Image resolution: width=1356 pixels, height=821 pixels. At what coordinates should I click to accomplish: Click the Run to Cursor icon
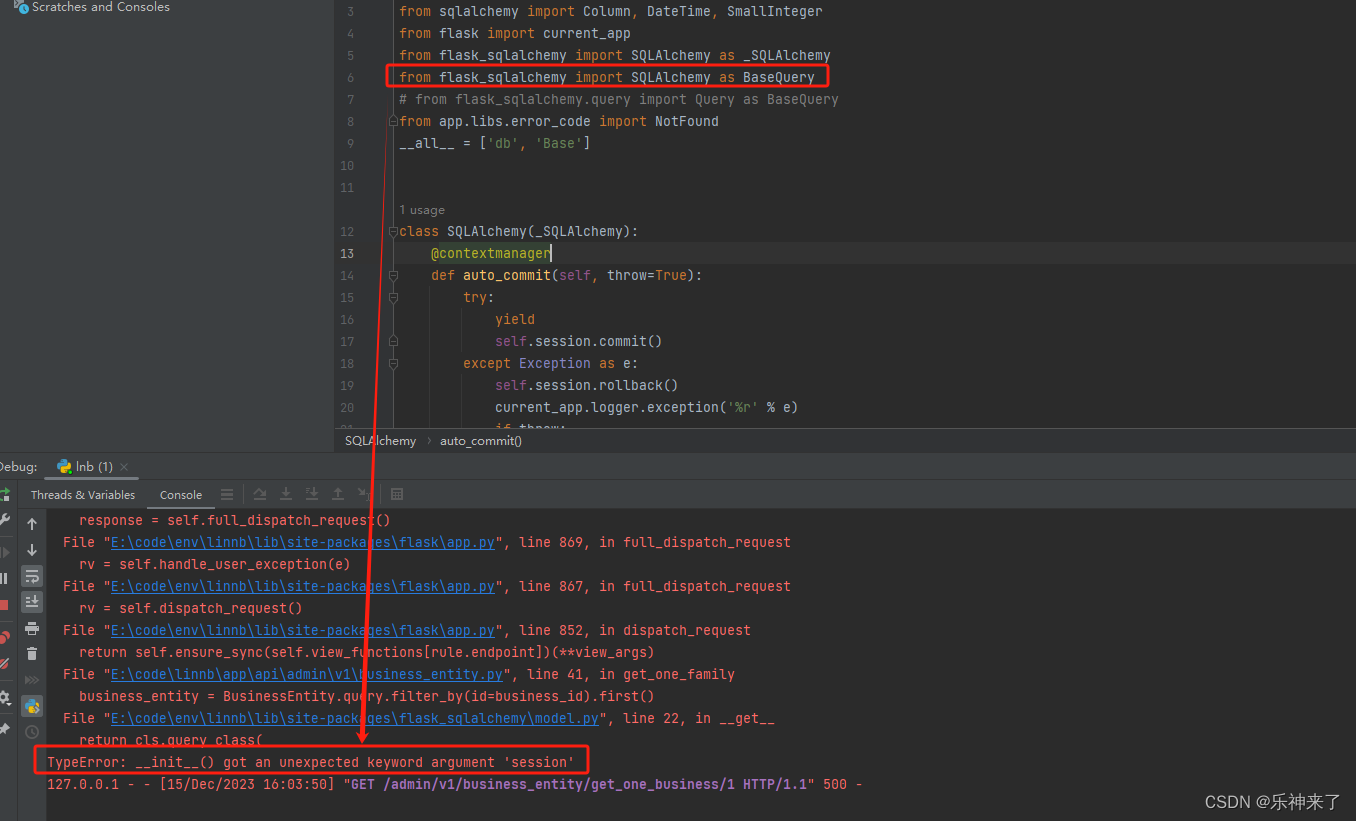(x=364, y=494)
